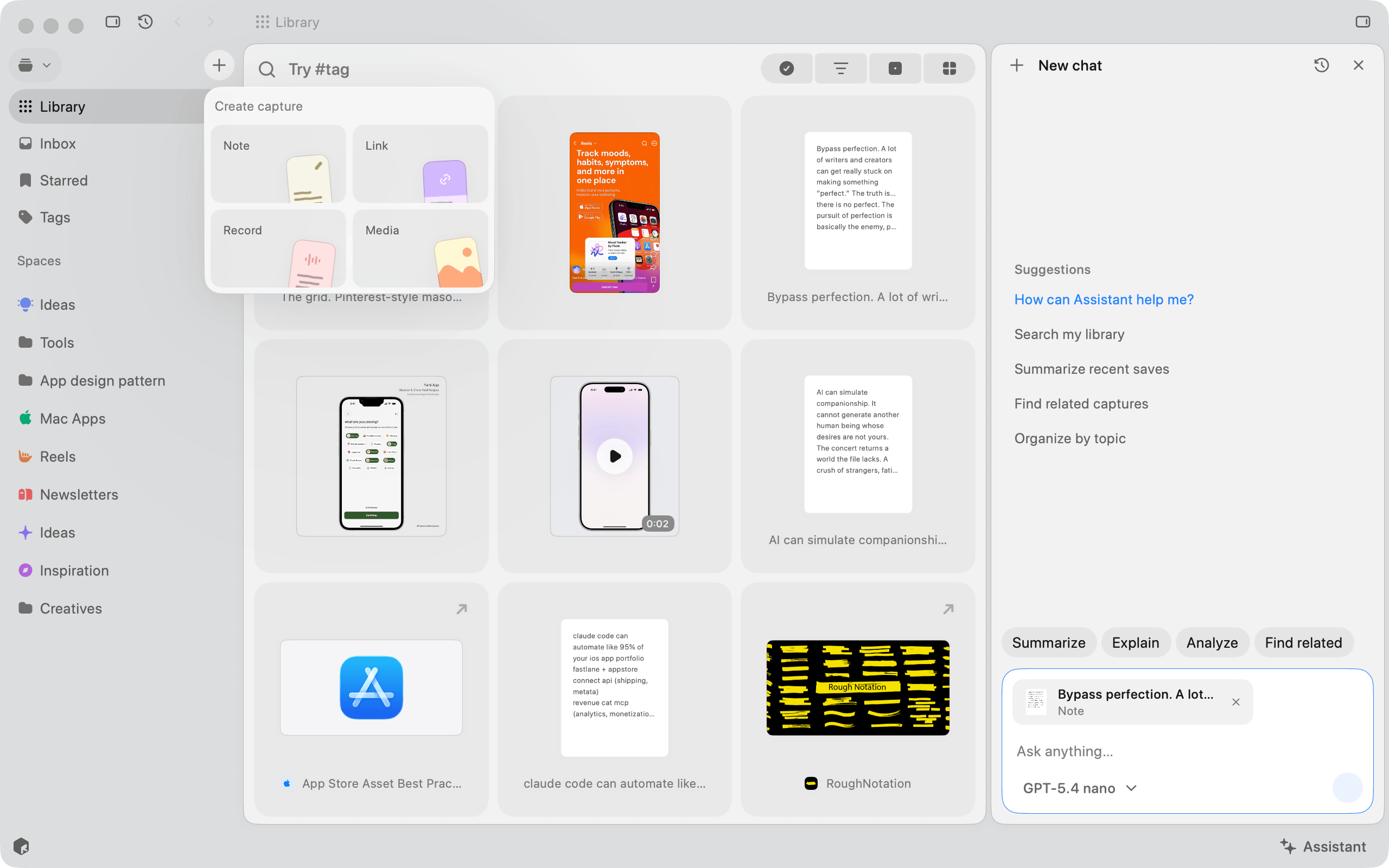Open the sort and filter options
The width and height of the screenshot is (1389, 868).
pyautogui.click(x=841, y=68)
